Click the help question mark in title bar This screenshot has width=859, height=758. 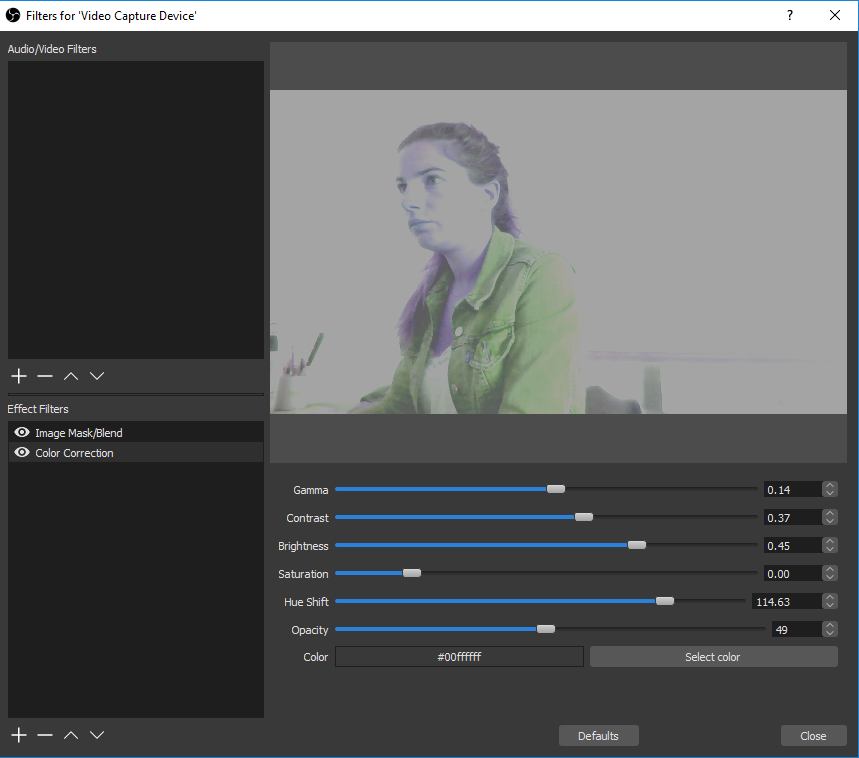click(790, 15)
